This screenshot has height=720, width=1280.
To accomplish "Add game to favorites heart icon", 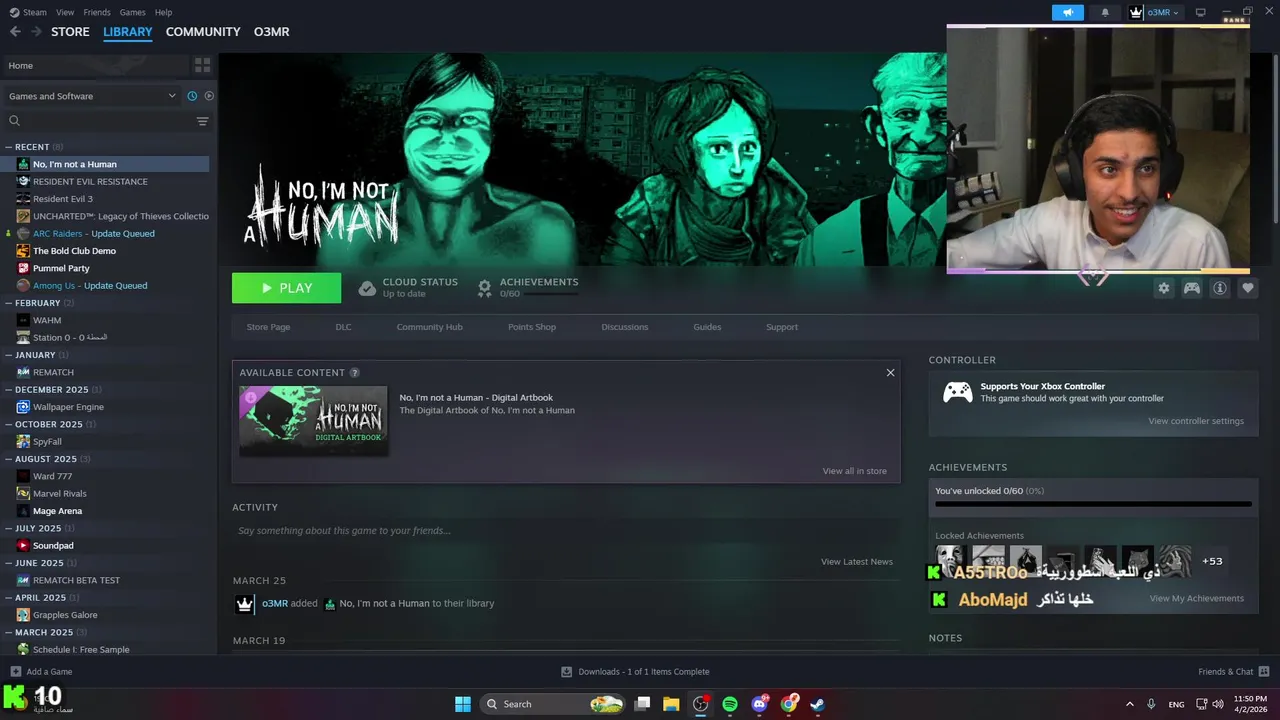I will (1248, 288).
